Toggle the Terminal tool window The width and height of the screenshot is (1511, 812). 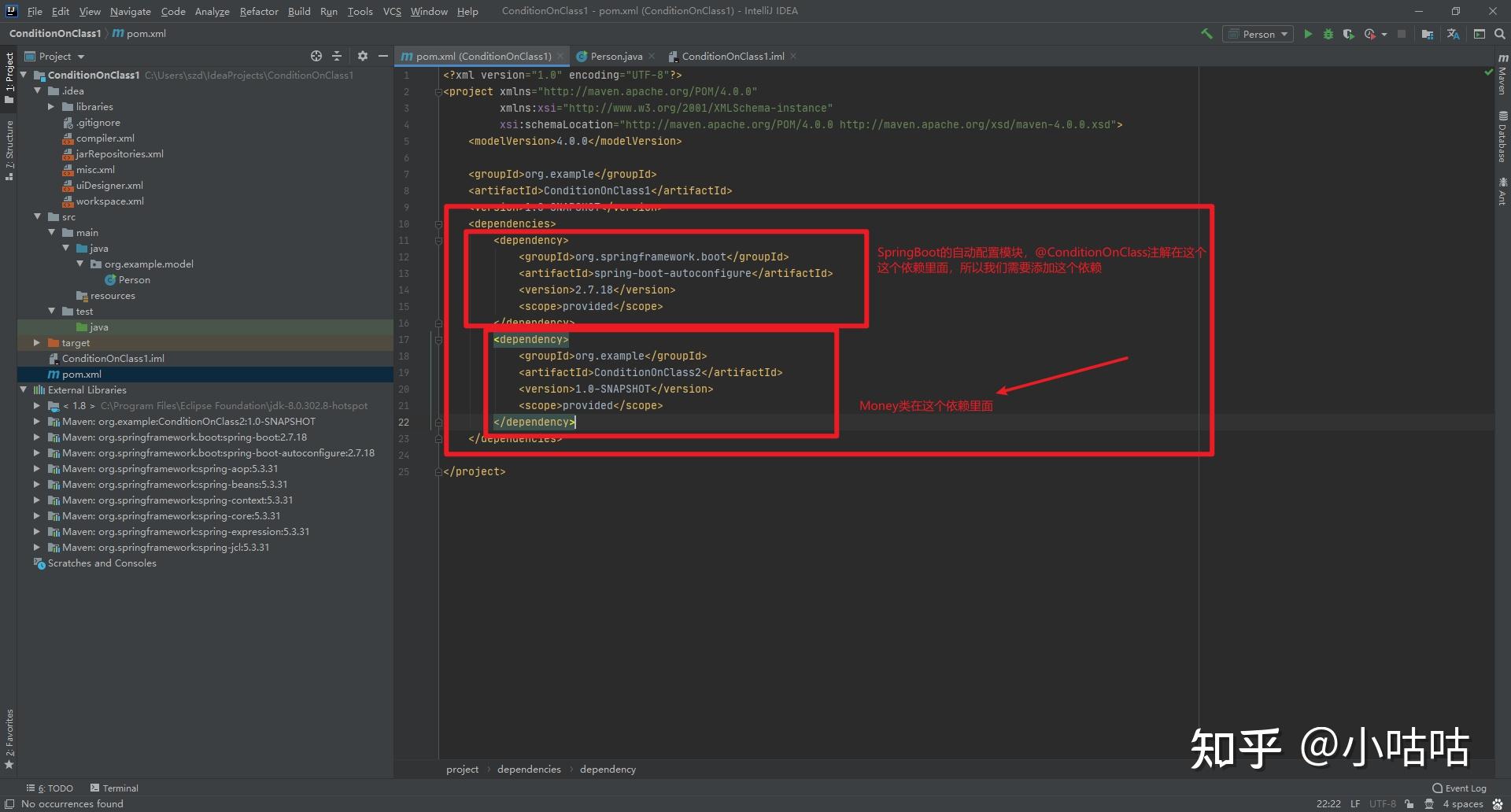[114, 788]
